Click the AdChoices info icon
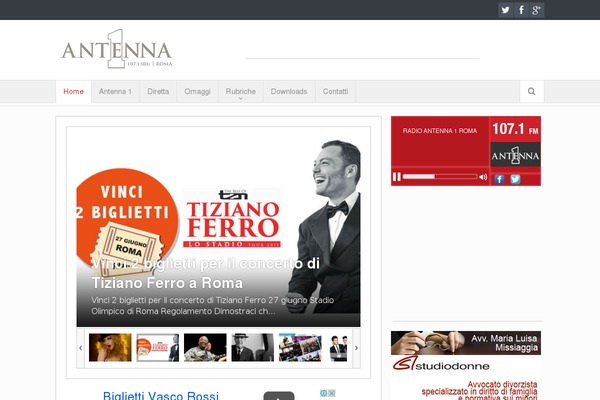The width and height of the screenshot is (600, 400). tap(323, 393)
